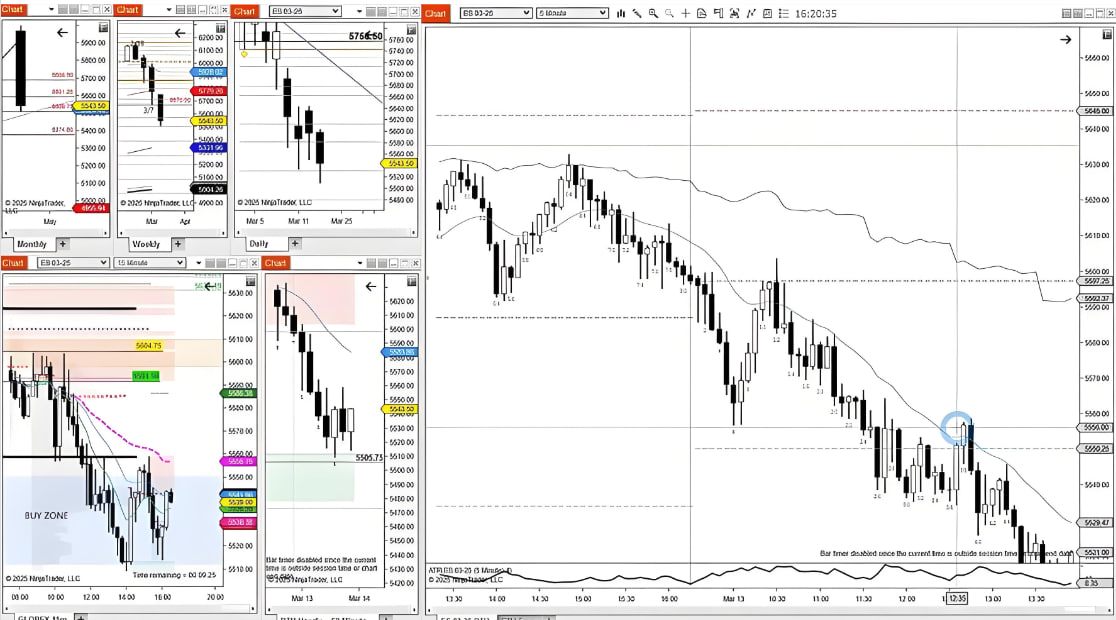Open the Properties list icon beside the clock
The height and width of the screenshot is (620, 1116).
coord(782,13)
